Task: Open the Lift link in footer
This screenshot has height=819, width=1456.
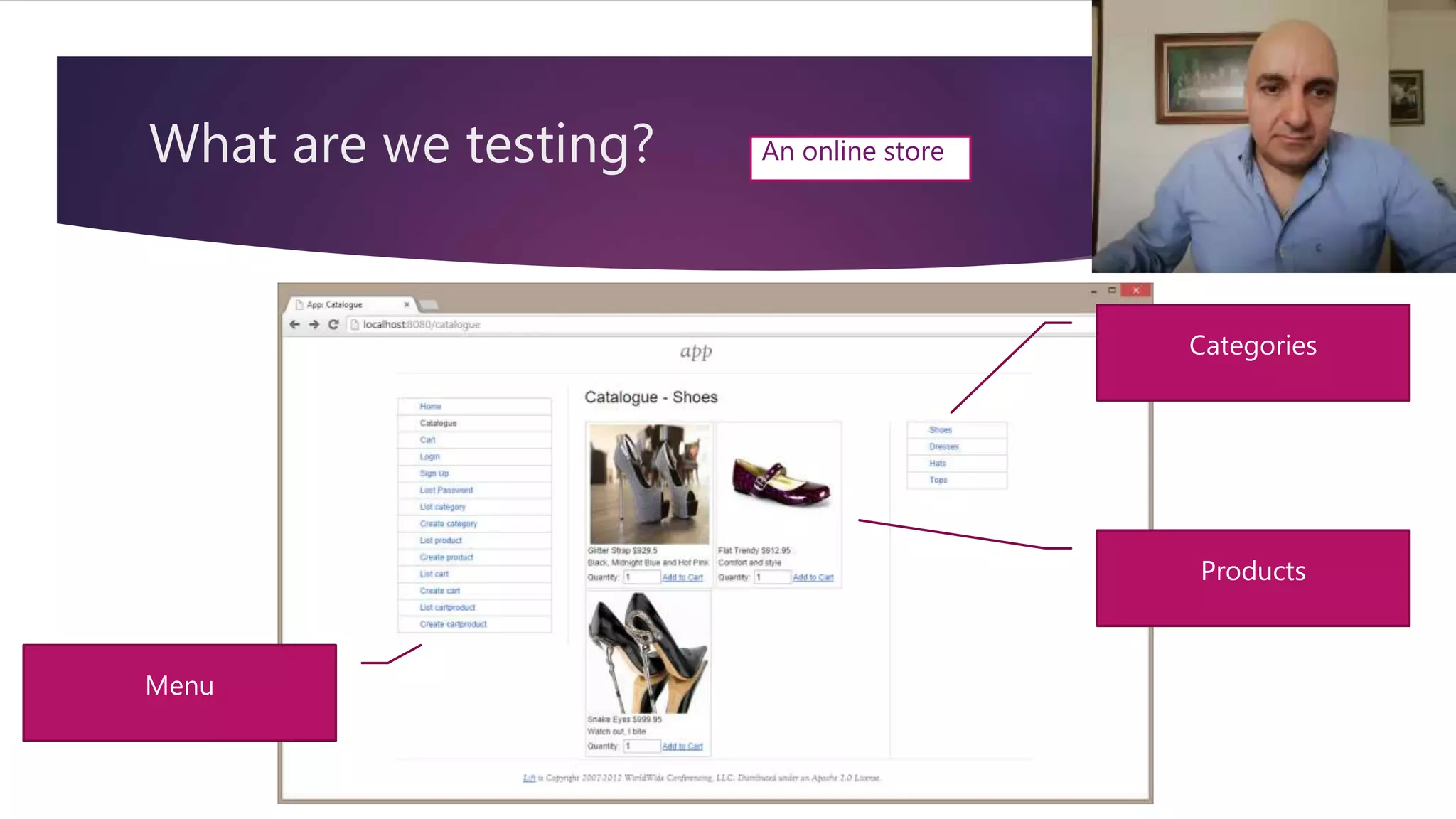Action: pos(529,778)
